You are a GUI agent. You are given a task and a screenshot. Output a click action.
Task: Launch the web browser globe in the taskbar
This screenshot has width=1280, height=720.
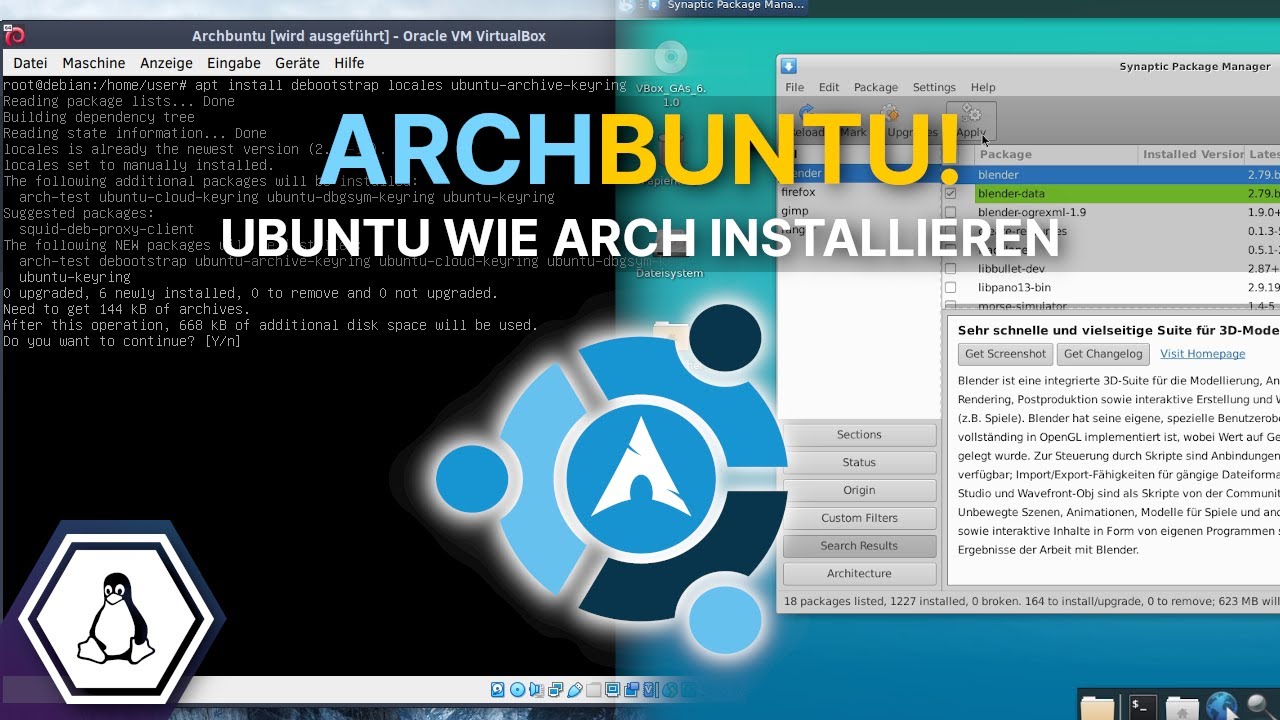click(x=1223, y=706)
